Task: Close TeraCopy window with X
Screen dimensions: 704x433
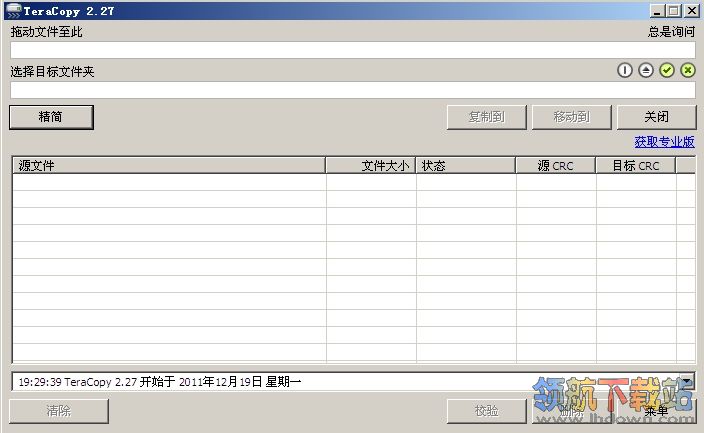Action: click(x=691, y=11)
